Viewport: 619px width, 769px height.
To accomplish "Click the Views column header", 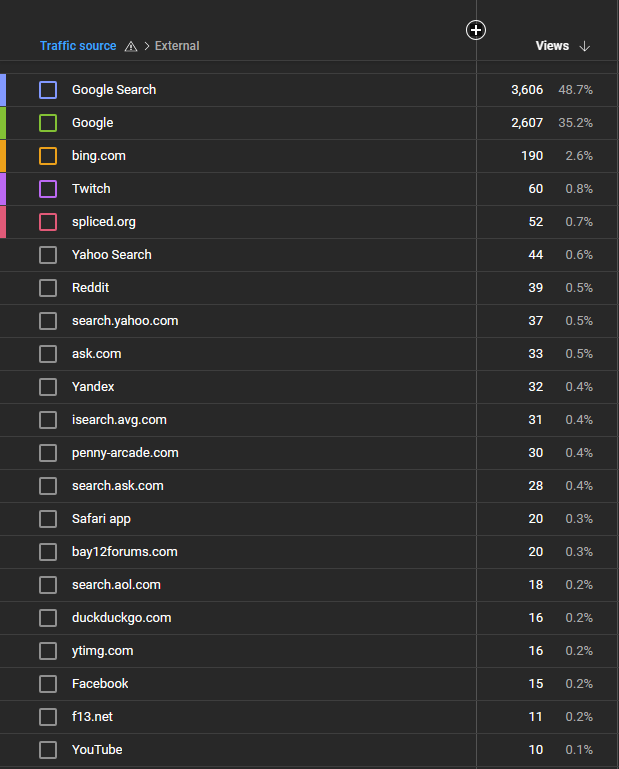I will 552,46.
